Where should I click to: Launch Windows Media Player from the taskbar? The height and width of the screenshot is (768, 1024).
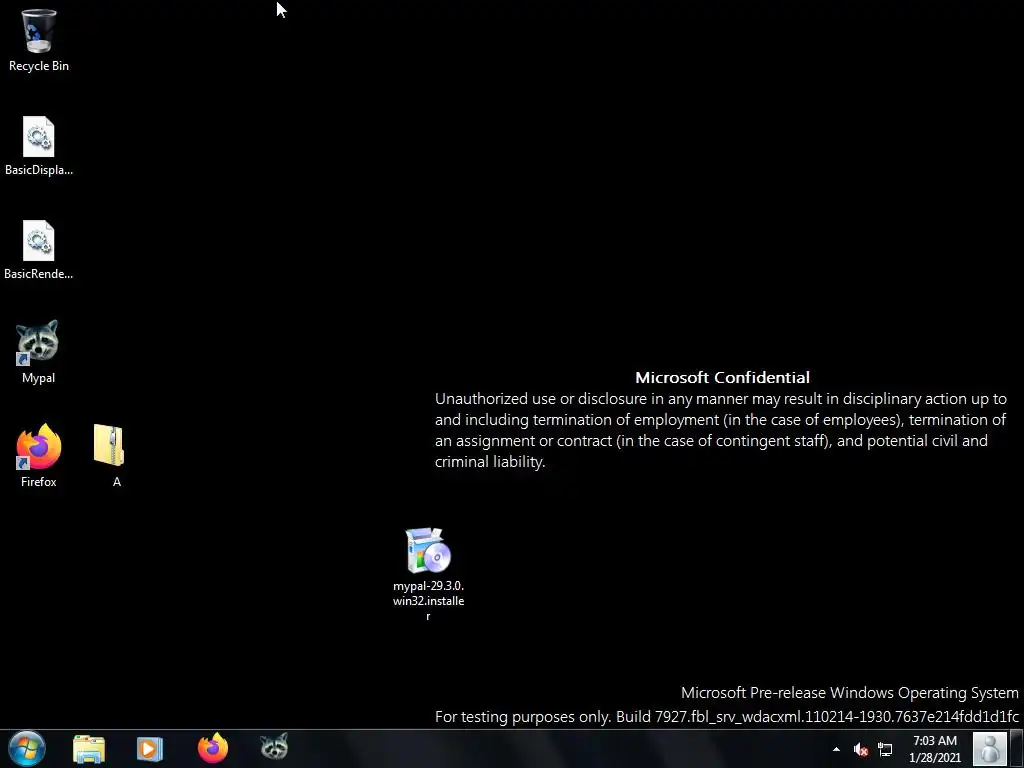pyautogui.click(x=150, y=748)
